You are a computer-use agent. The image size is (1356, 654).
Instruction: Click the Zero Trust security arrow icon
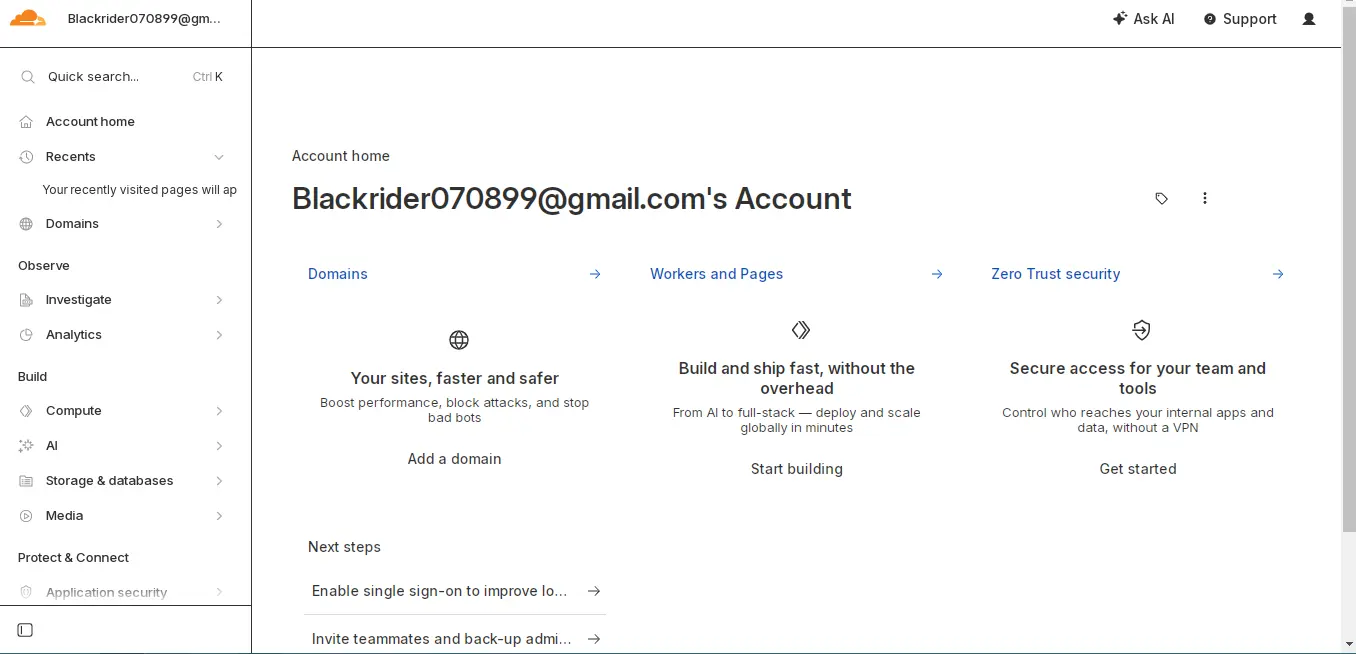[x=1278, y=274]
